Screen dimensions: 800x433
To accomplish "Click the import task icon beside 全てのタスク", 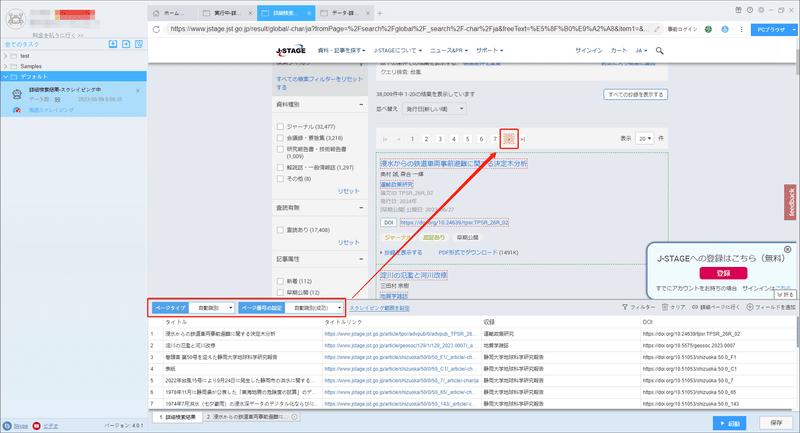I will tap(113, 44).
